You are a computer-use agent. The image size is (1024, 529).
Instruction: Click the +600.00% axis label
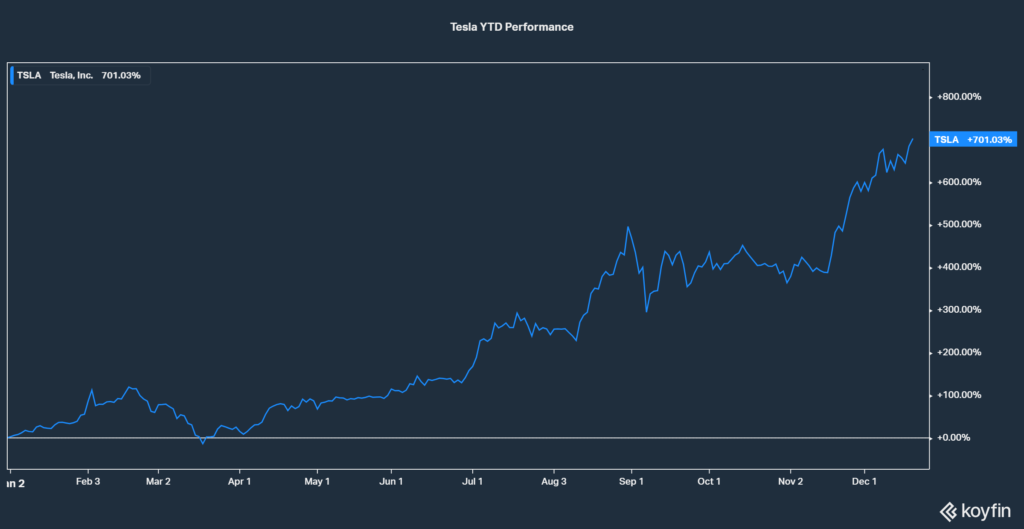pos(959,182)
